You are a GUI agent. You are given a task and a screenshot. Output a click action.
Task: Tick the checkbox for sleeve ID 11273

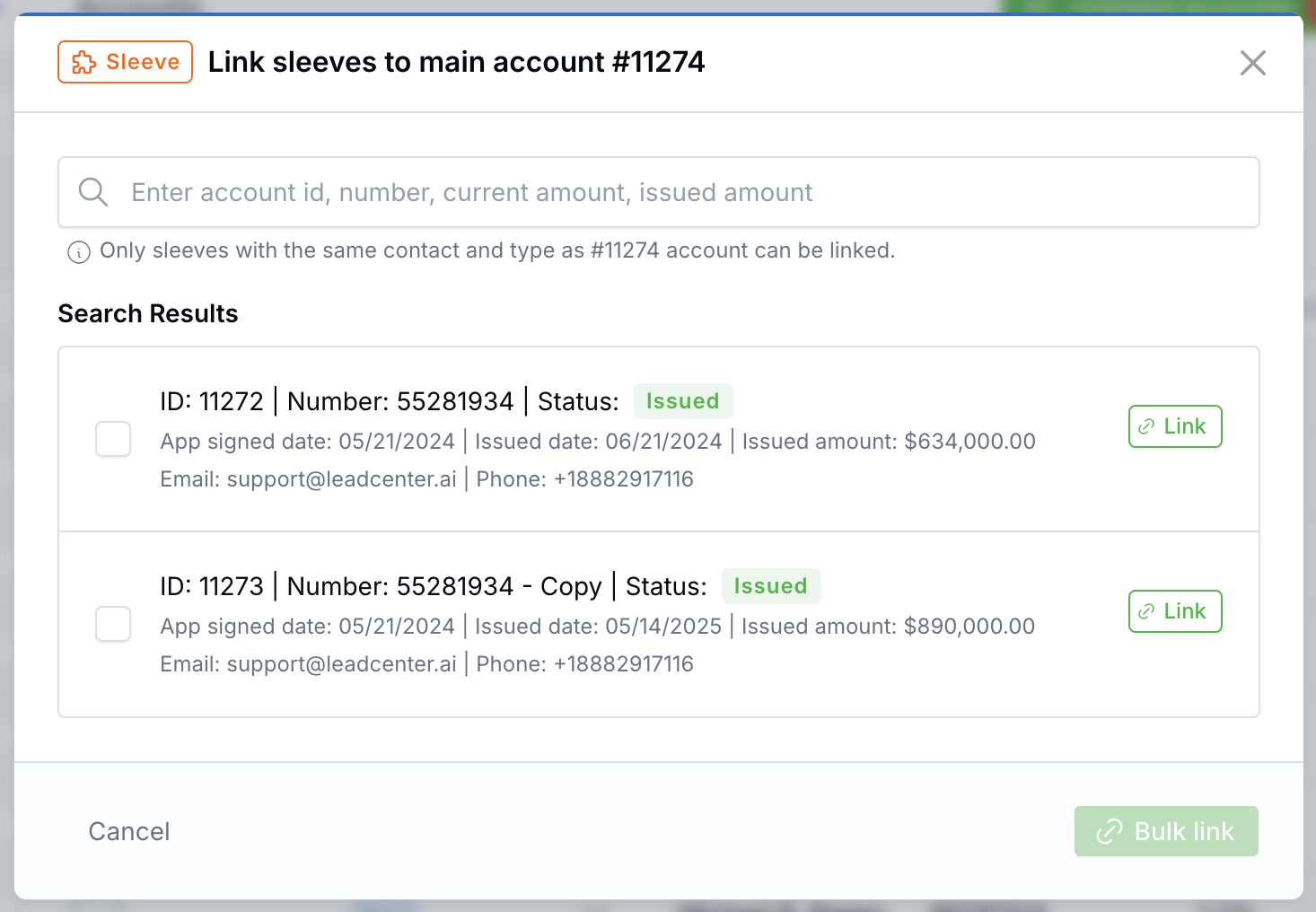pos(113,624)
